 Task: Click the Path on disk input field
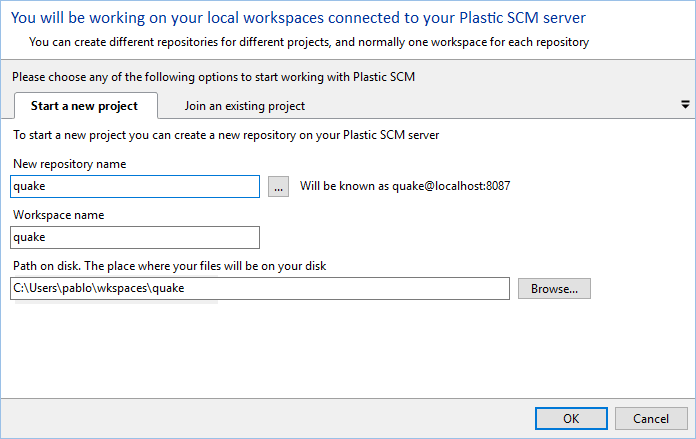260,289
